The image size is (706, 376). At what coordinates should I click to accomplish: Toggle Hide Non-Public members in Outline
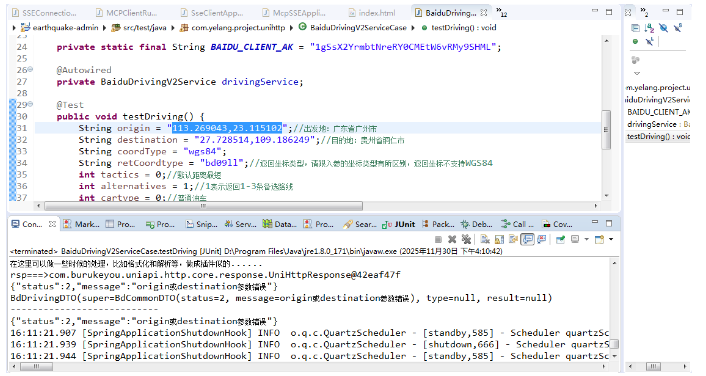point(635,41)
